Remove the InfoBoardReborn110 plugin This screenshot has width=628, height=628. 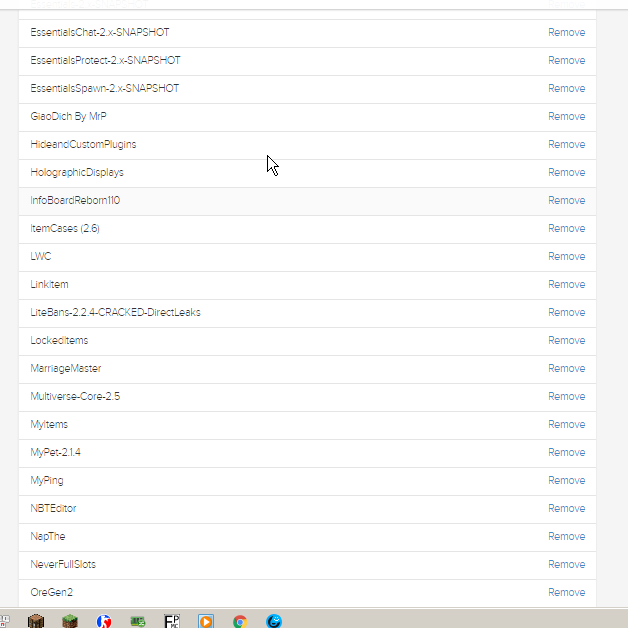click(x=566, y=201)
